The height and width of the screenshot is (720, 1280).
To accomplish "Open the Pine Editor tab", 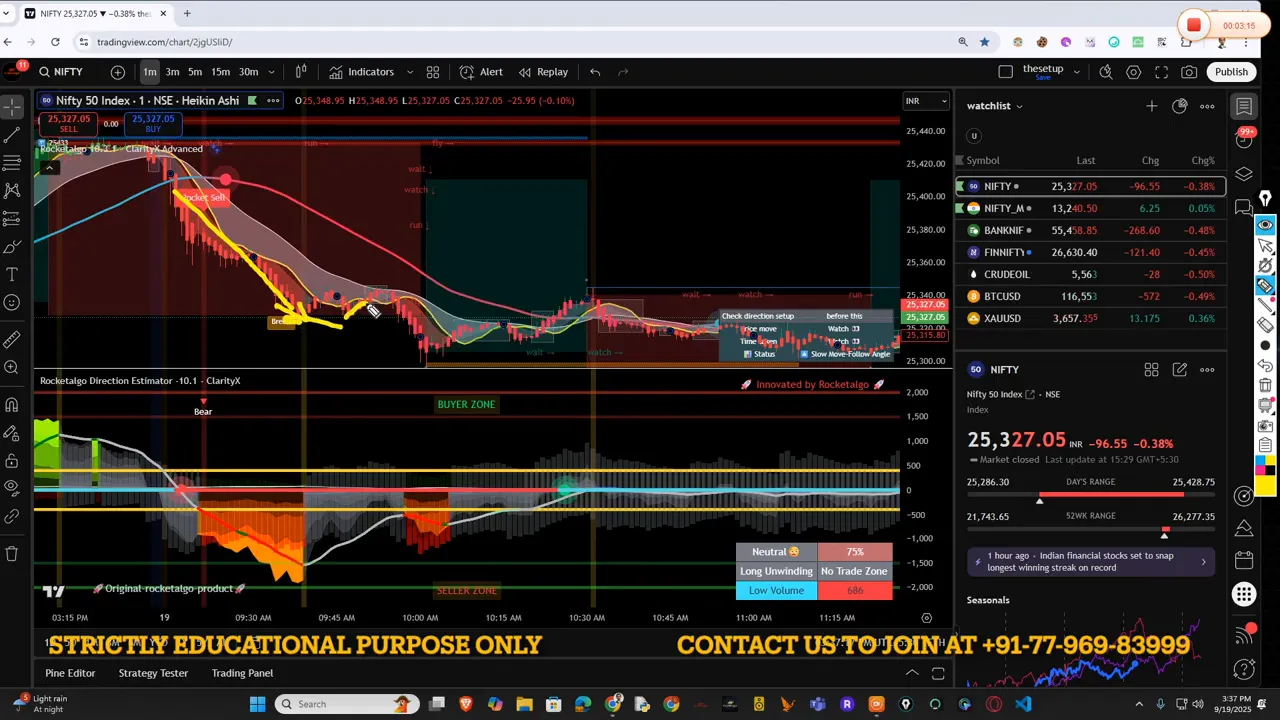I will coord(70,673).
